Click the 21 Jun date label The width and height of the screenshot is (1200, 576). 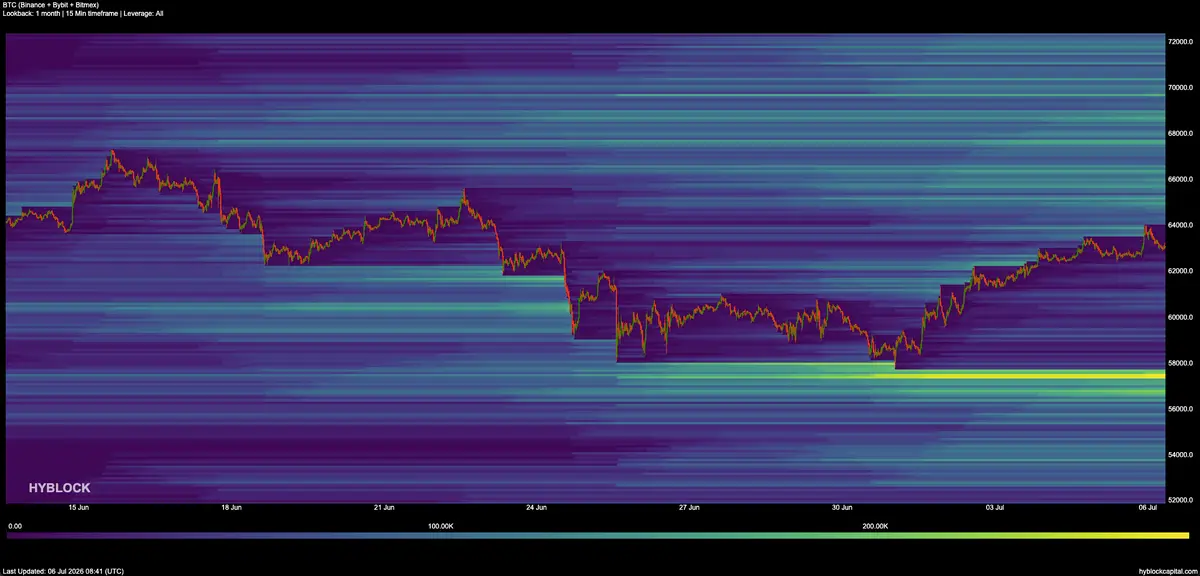point(383,508)
